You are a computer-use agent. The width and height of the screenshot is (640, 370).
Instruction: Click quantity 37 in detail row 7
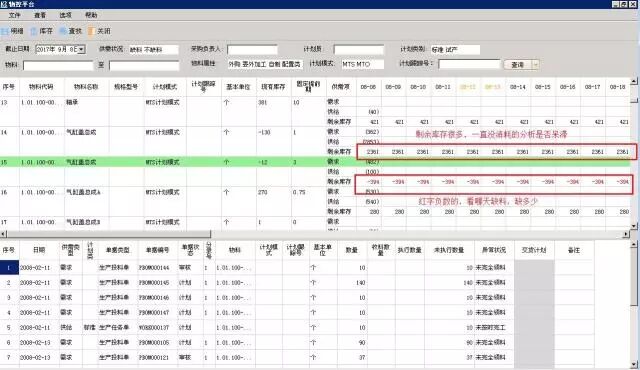(x=362, y=357)
